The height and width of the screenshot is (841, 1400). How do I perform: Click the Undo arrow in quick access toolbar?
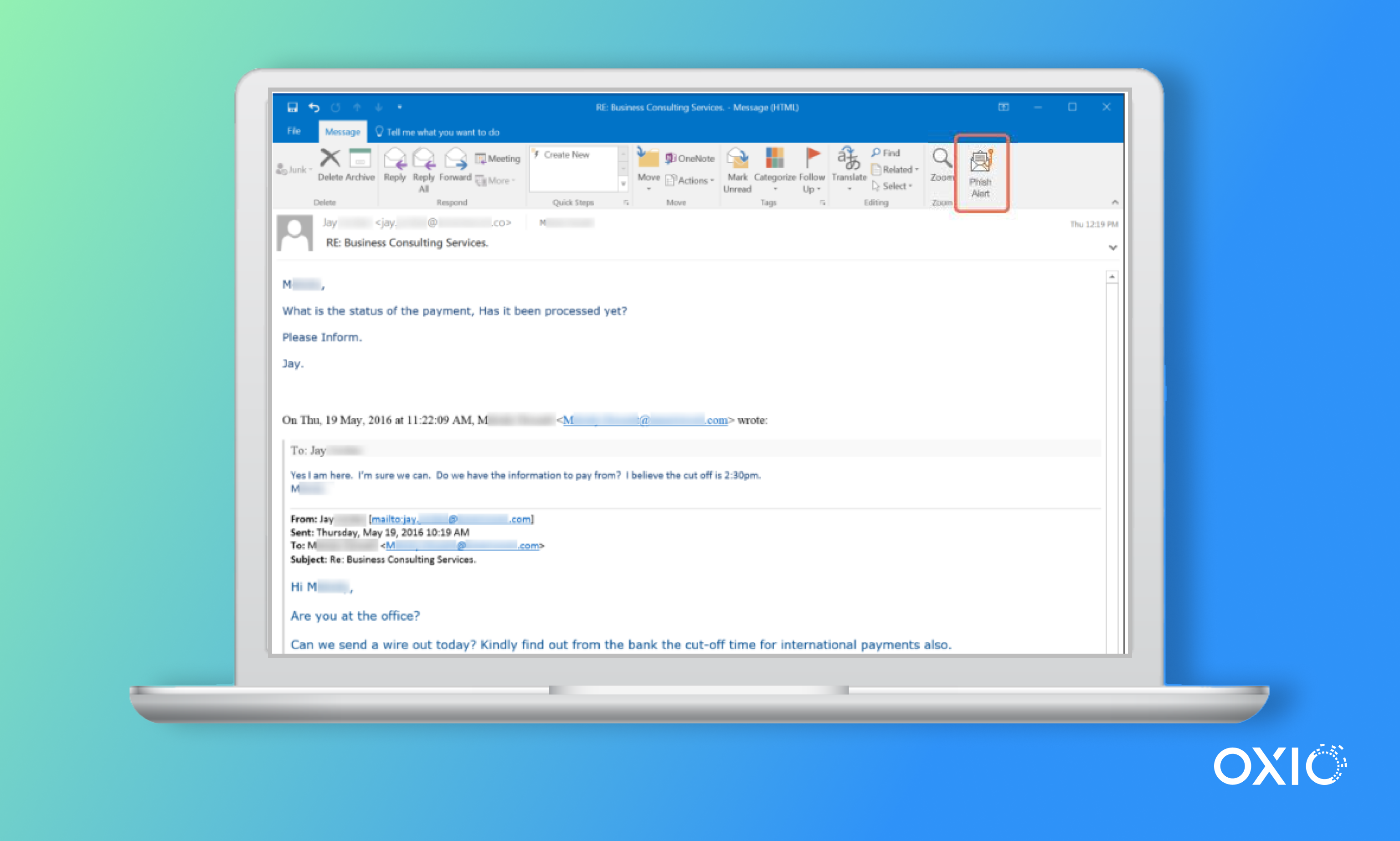pos(314,107)
